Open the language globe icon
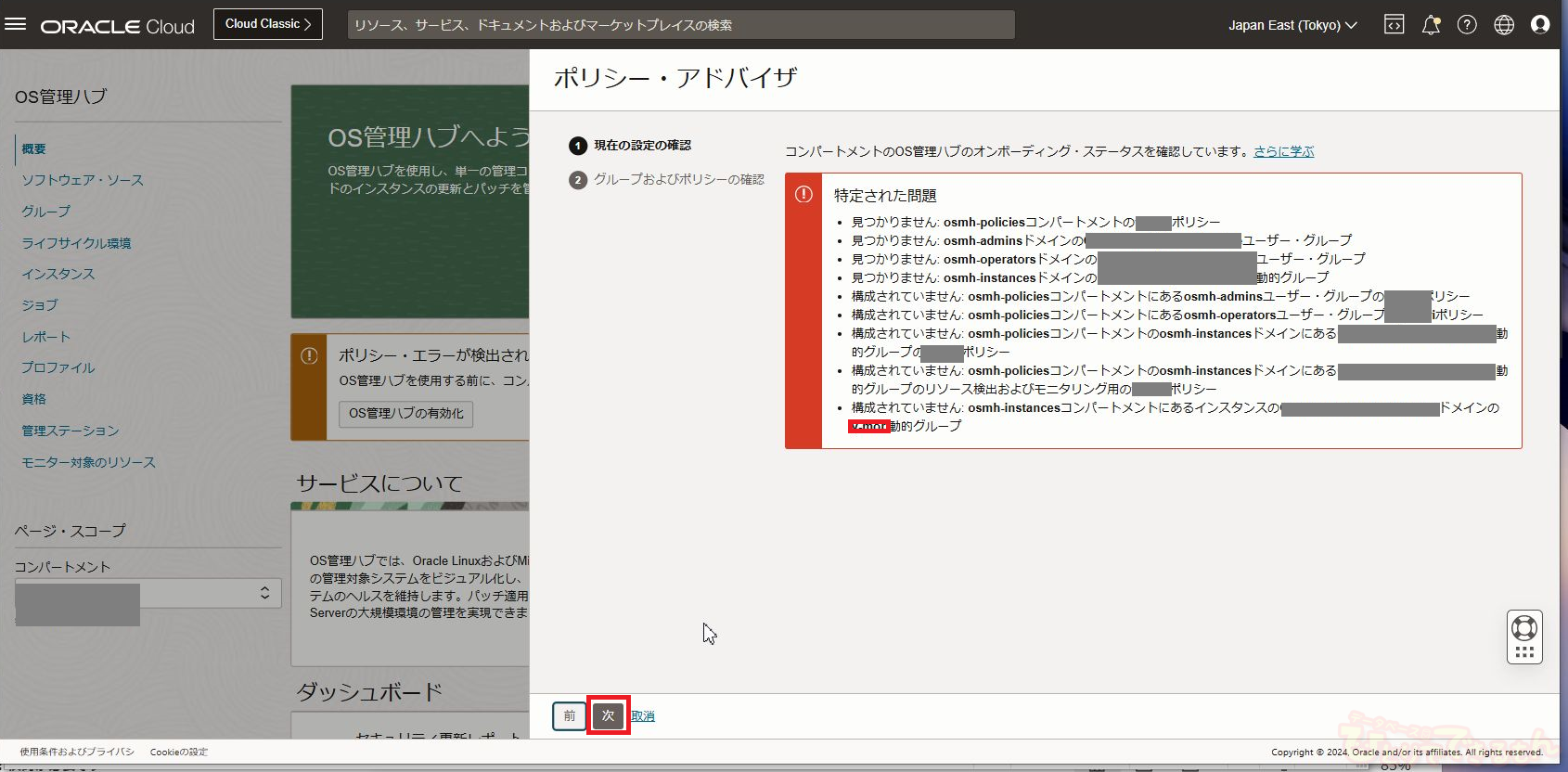Screen dimensions: 1568x772 (x=1504, y=25)
